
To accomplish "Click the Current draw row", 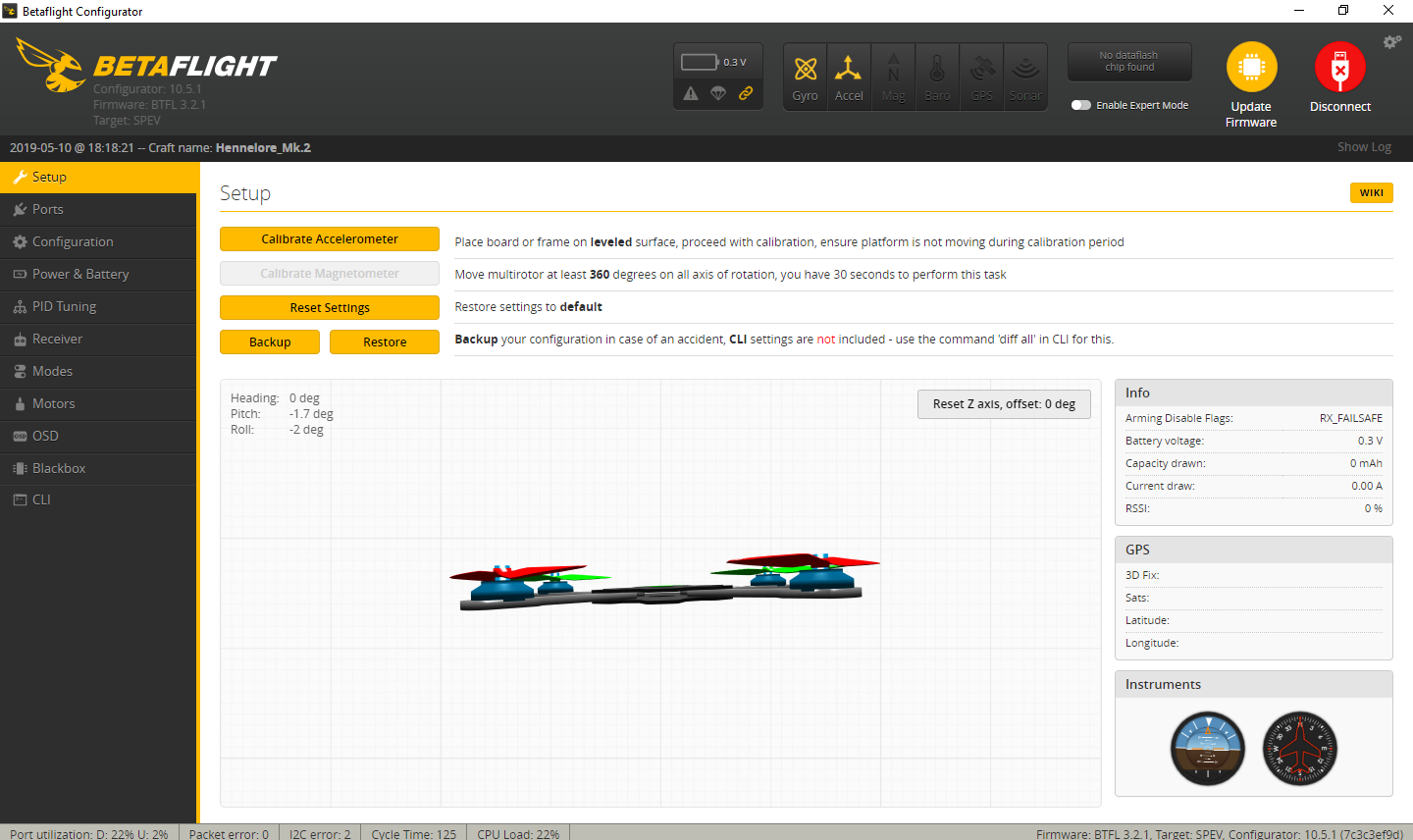I will pyautogui.click(x=1254, y=486).
